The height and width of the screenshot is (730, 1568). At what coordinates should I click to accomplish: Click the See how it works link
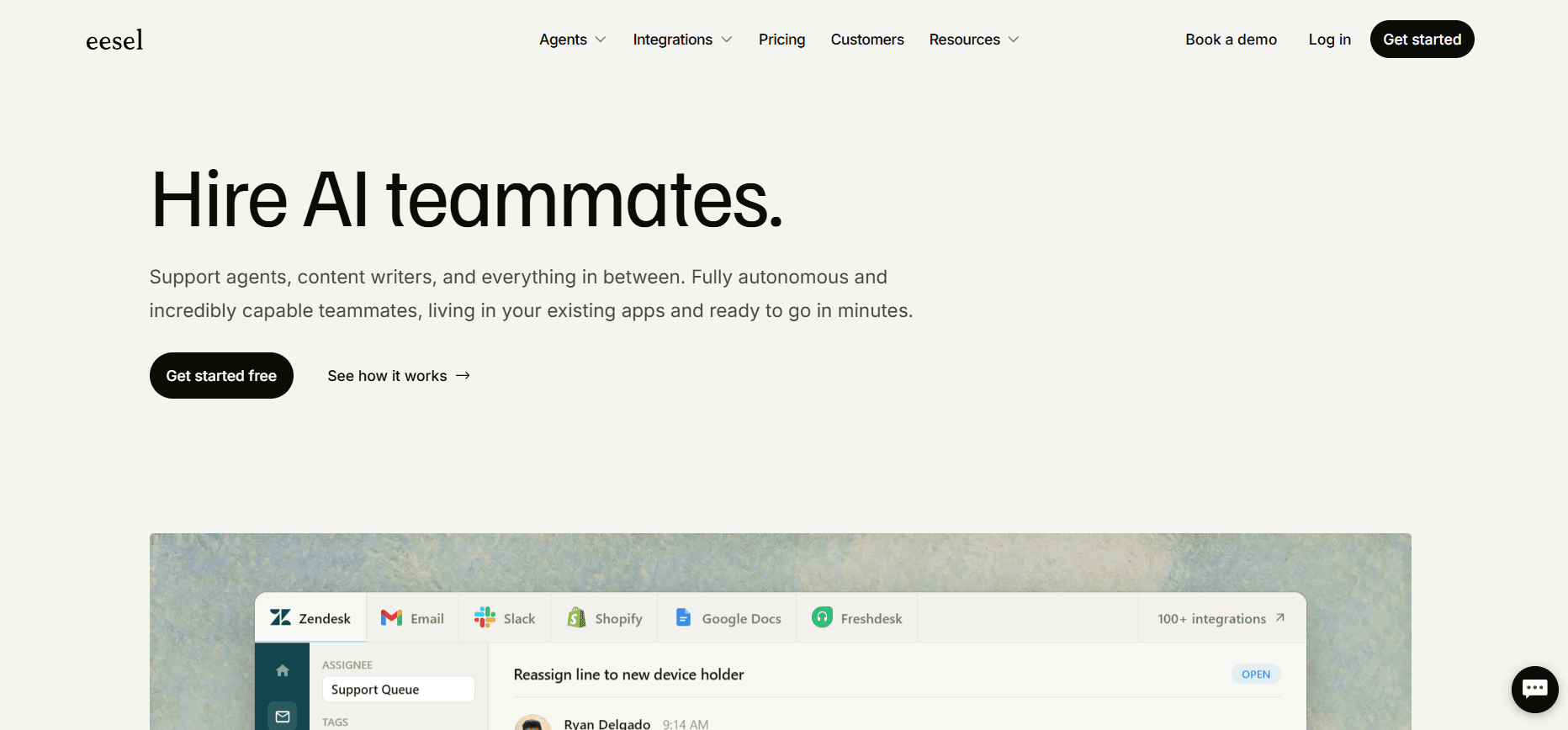point(399,376)
